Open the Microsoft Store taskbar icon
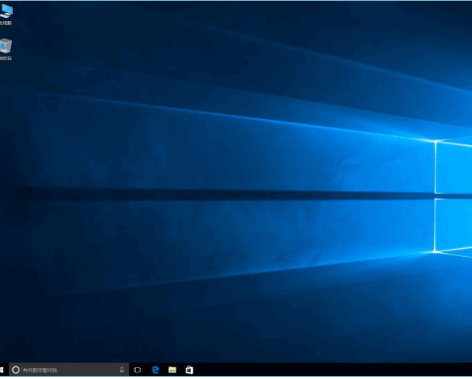472x379 pixels. point(189,370)
